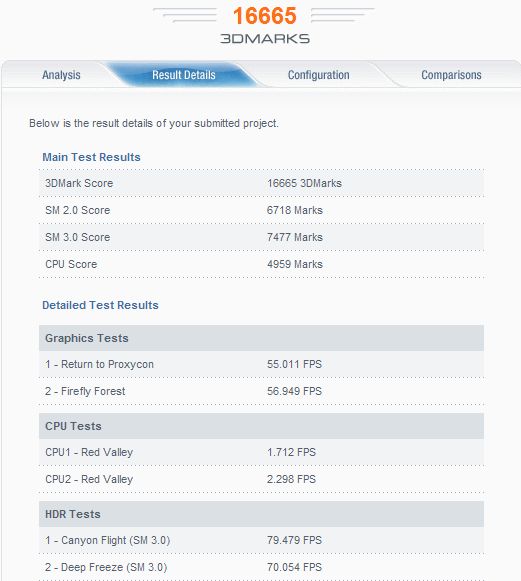The width and height of the screenshot is (521, 581).
Task: Select the Result Details tab
Action: [184, 75]
